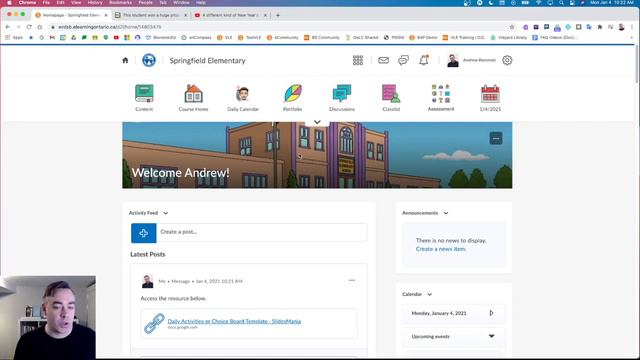Open the Daily Calendar icon
The width and height of the screenshot is (640, 360).
click(x=243, y=93)
